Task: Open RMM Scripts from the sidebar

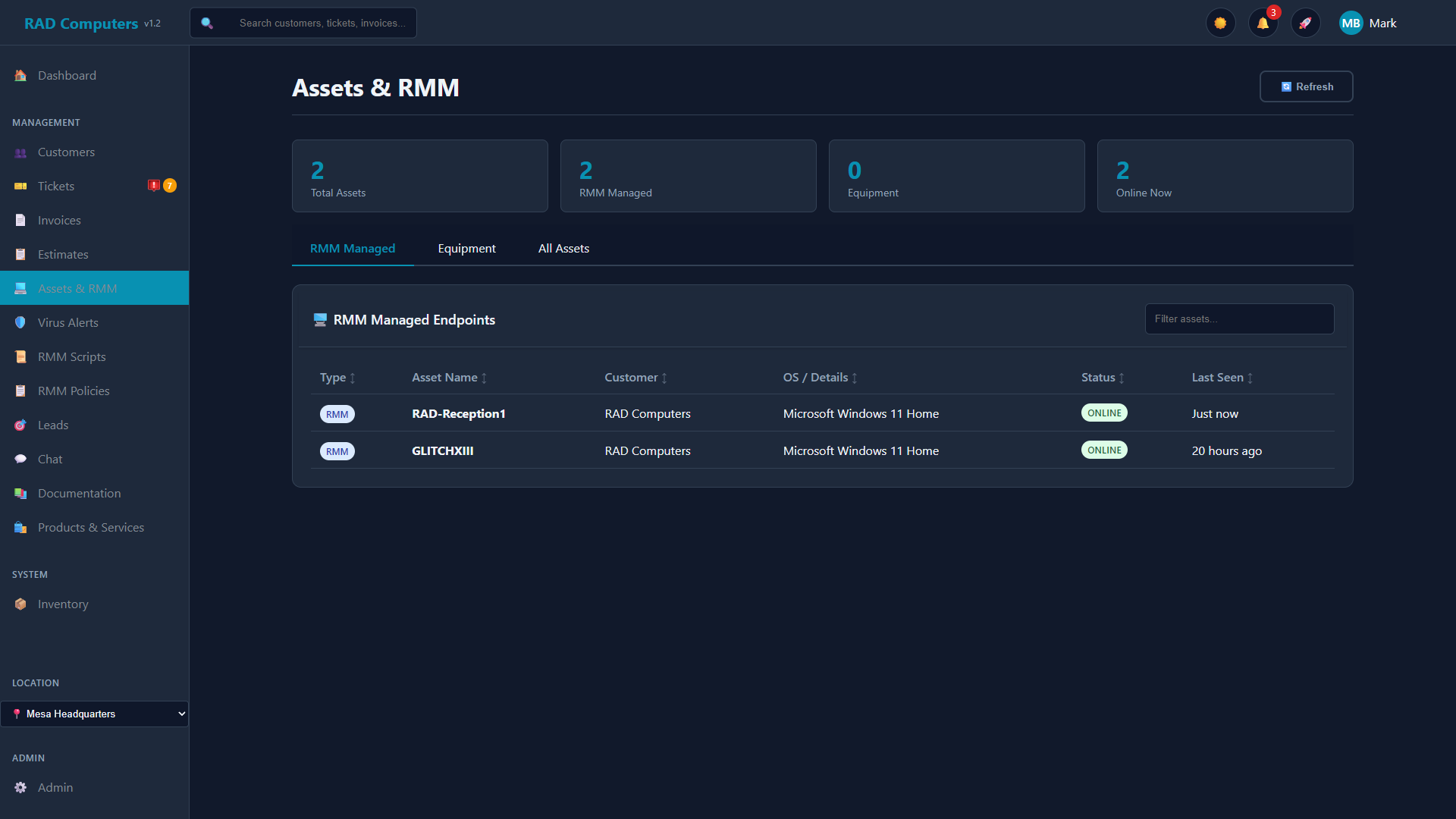Action: pyautogui.click(x=71, y=356)
